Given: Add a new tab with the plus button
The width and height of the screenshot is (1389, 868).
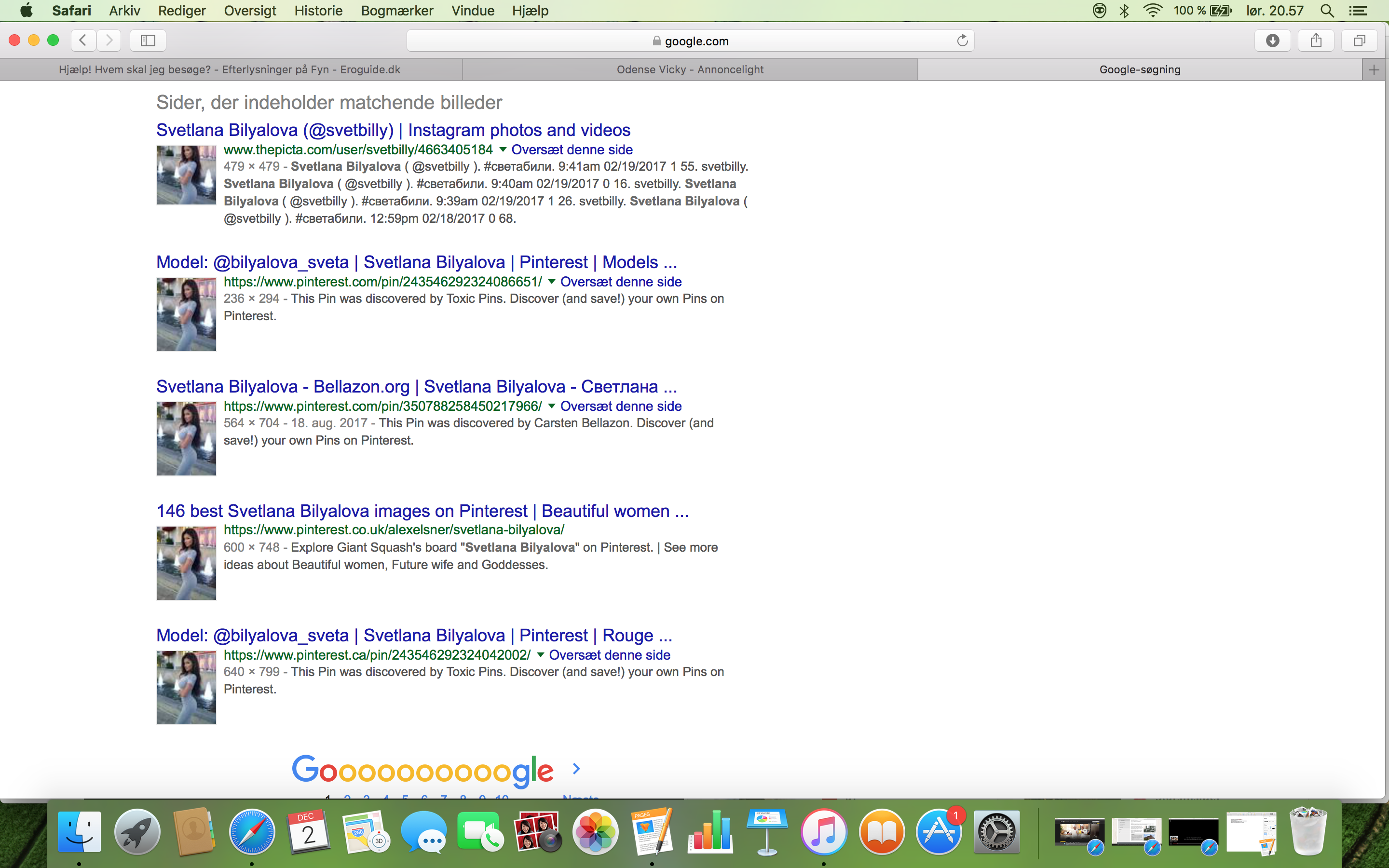Looking at the screenshot, I should 1374,70.
